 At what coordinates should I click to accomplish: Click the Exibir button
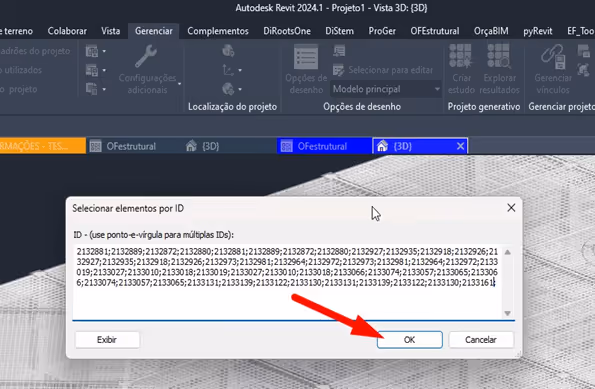pyautogui.click(x=107, y=340)
